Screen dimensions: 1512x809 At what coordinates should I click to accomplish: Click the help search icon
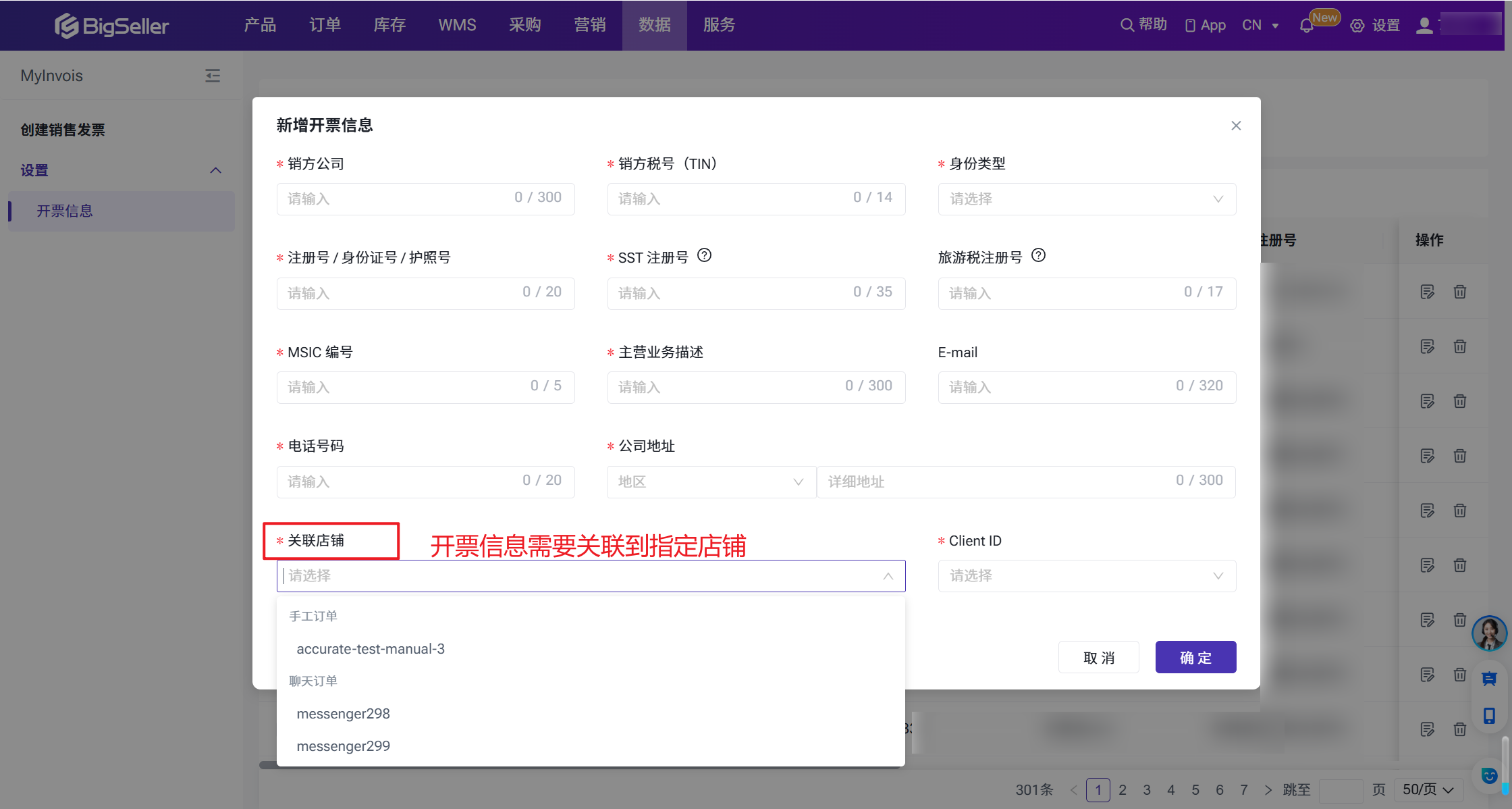[1127, 25]
